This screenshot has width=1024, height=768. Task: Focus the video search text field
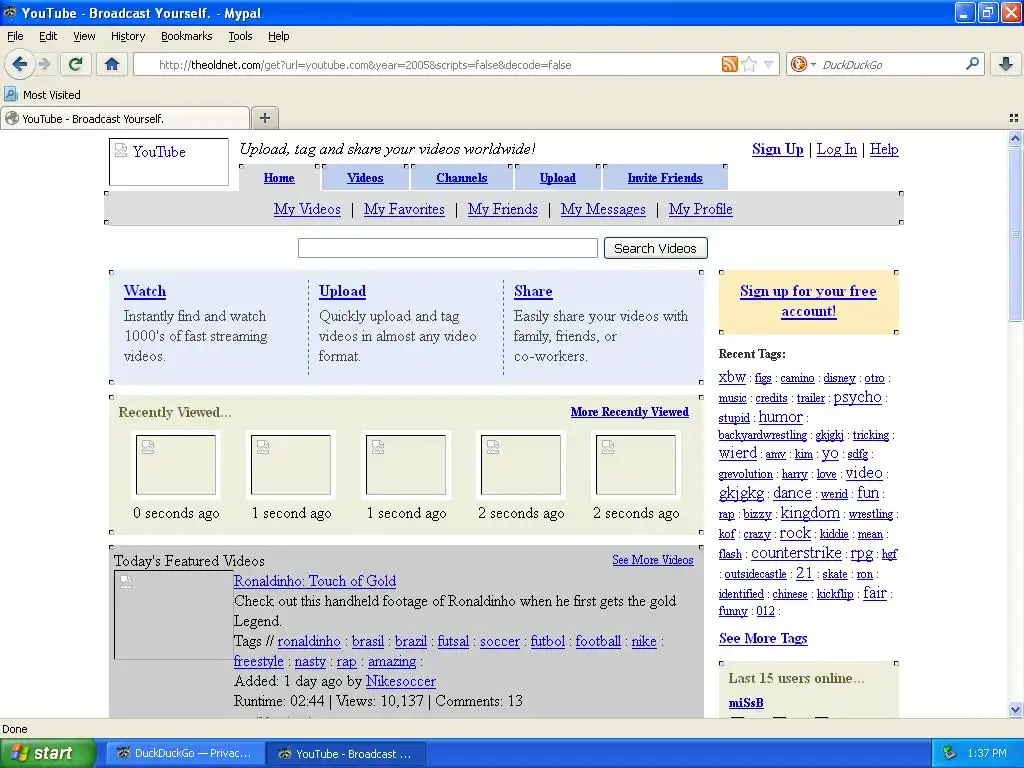448,248
